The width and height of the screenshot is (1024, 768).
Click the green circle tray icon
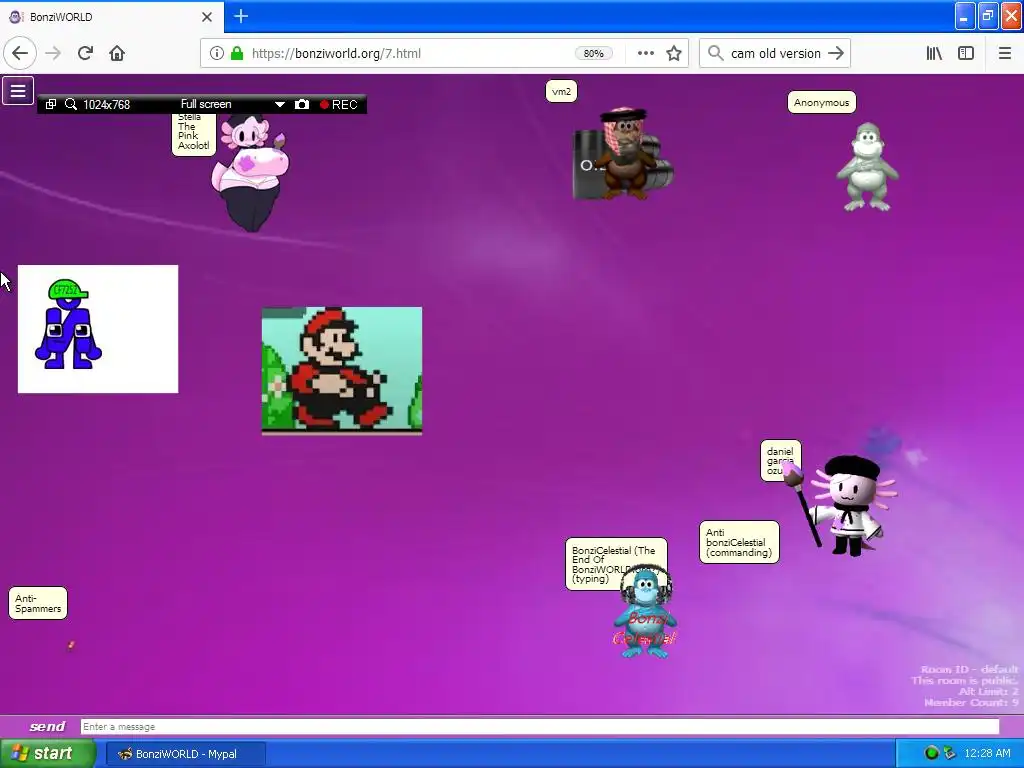(931, 753)
